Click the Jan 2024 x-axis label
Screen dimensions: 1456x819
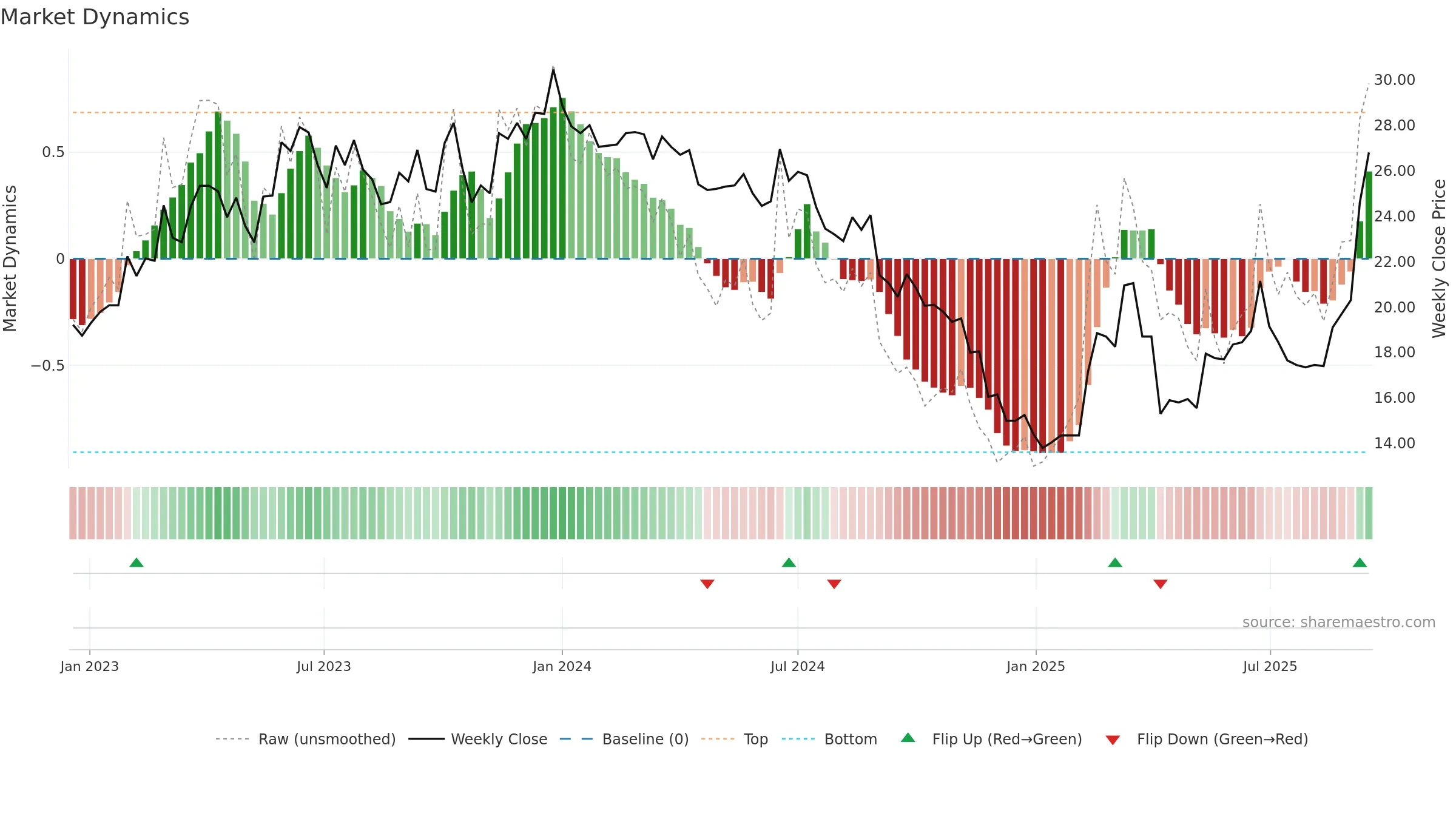(x=562, y=666)
